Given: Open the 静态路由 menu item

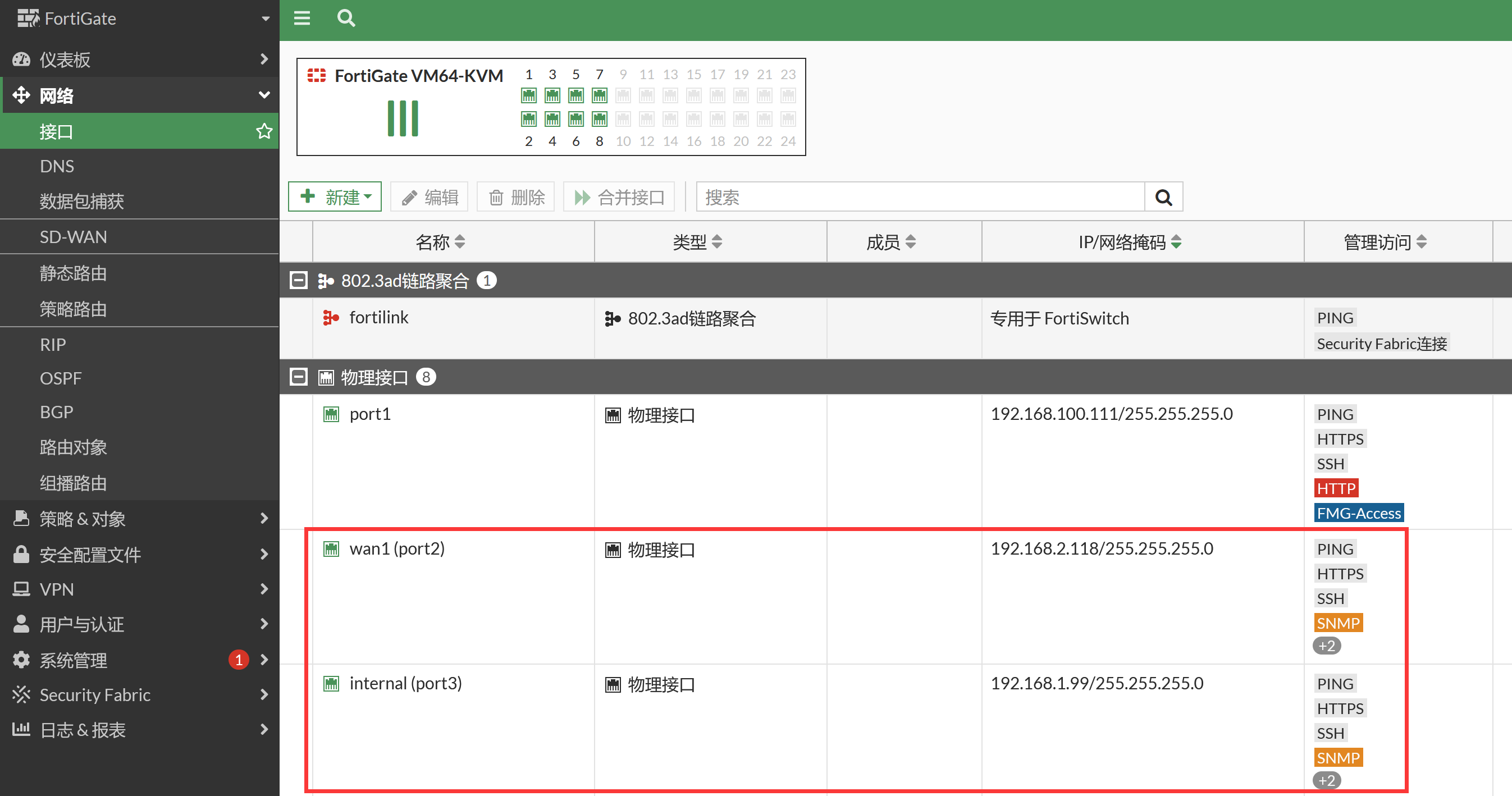Looking at the screenshot, I should 74,273.
